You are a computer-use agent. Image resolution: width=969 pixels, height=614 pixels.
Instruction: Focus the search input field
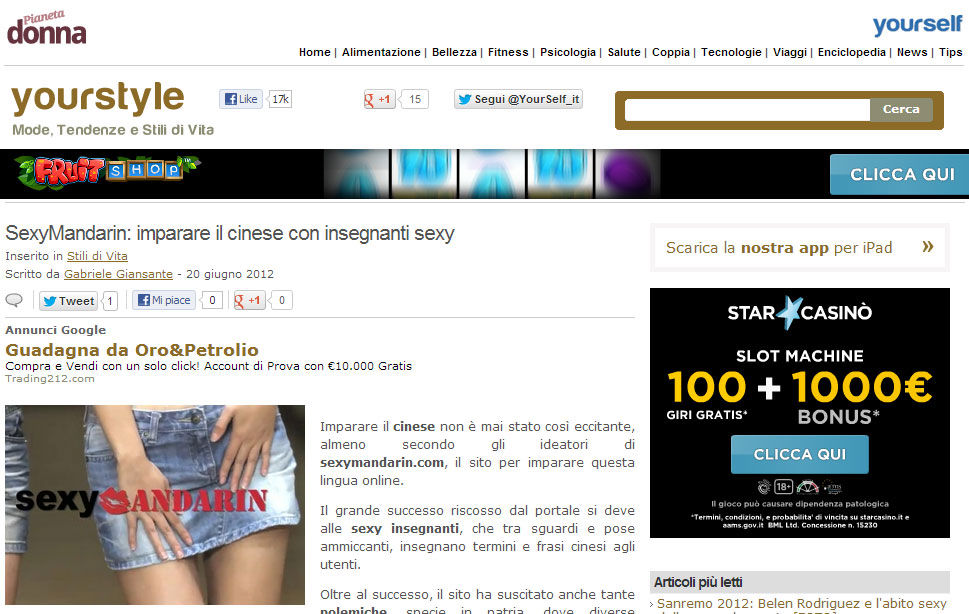[x=747, y=110]
